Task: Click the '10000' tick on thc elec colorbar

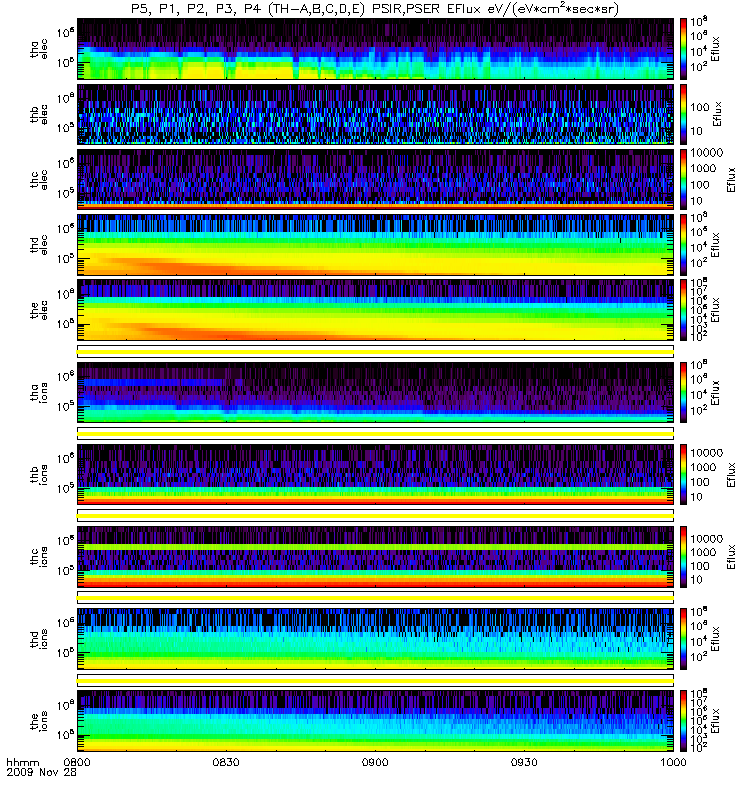Action: click(x=706, y=153)
